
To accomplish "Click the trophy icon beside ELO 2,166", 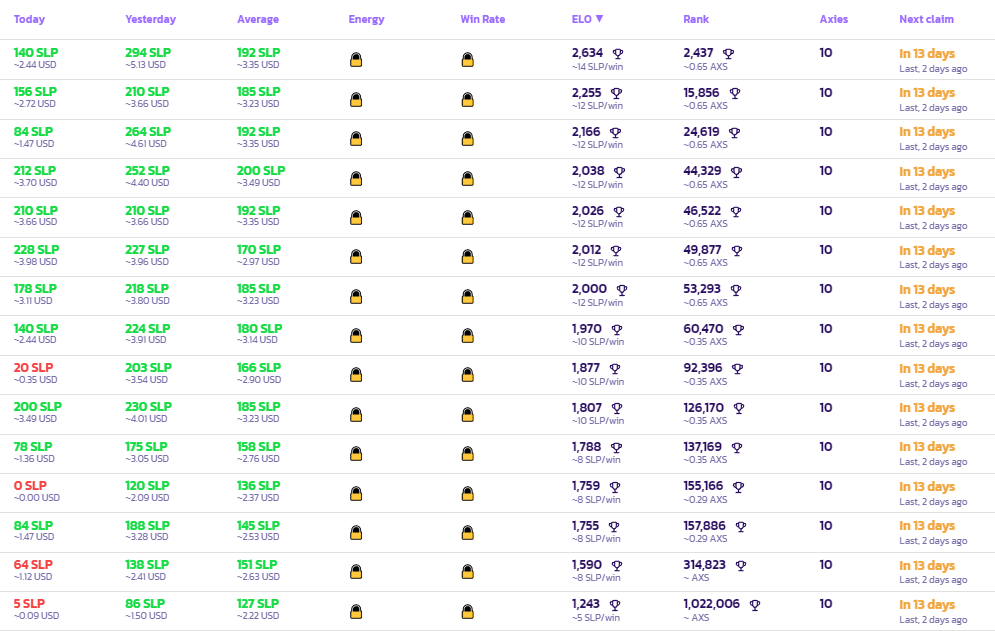I will (615, 133).
